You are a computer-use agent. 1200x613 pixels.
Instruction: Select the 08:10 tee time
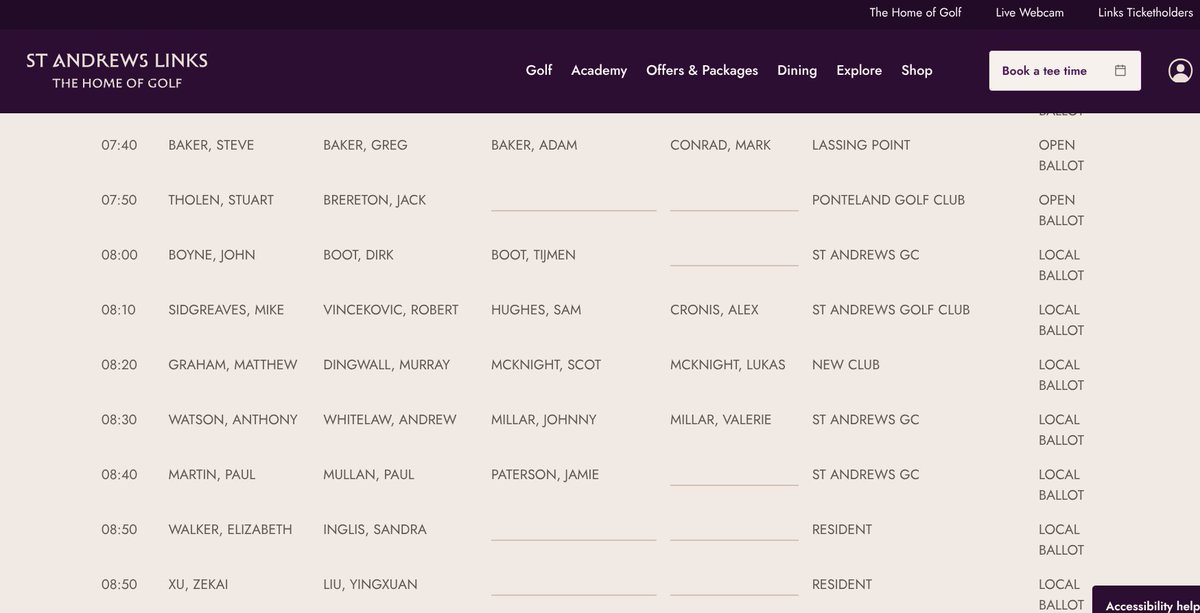pos(119,310)
